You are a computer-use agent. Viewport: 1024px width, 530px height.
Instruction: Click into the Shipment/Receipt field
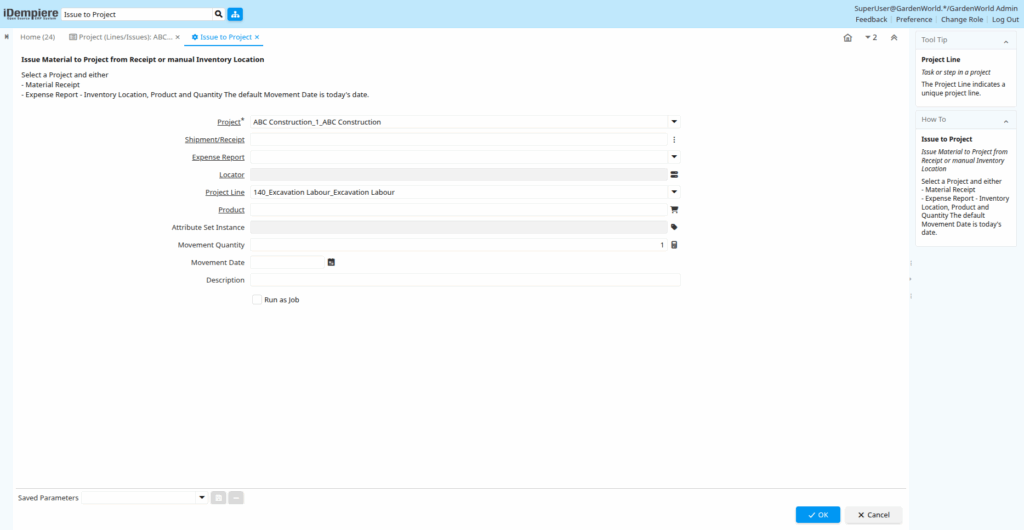[x=458, y=140]
